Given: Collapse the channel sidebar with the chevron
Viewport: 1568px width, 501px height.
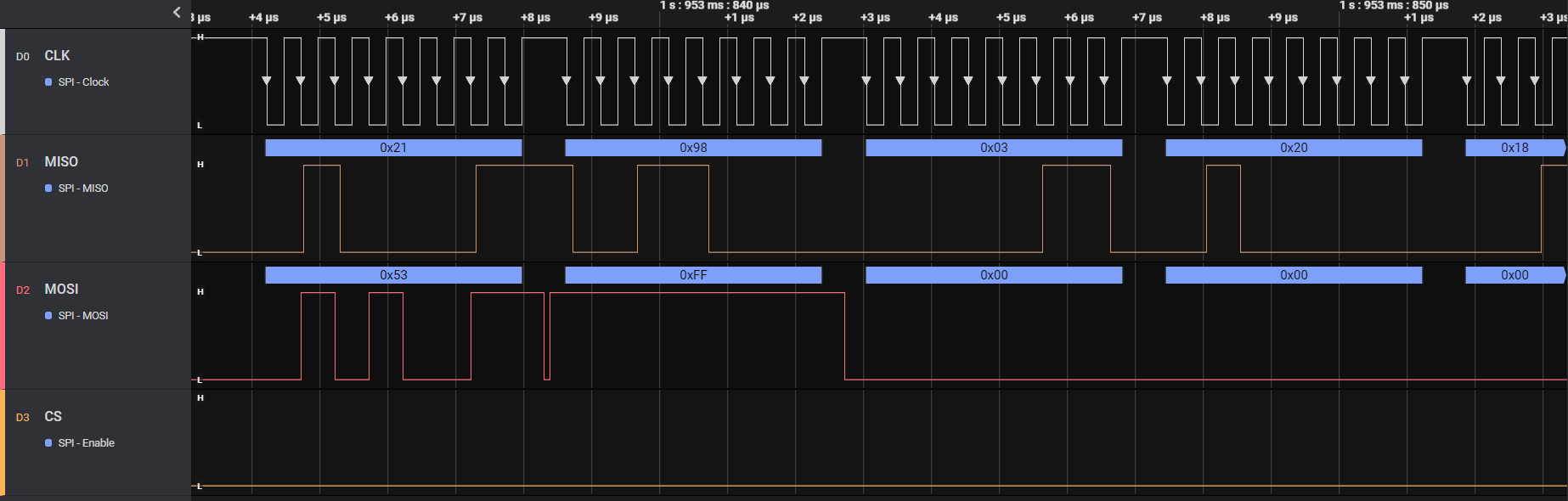Looking at the screenshot, I should (x=177, y=12).
